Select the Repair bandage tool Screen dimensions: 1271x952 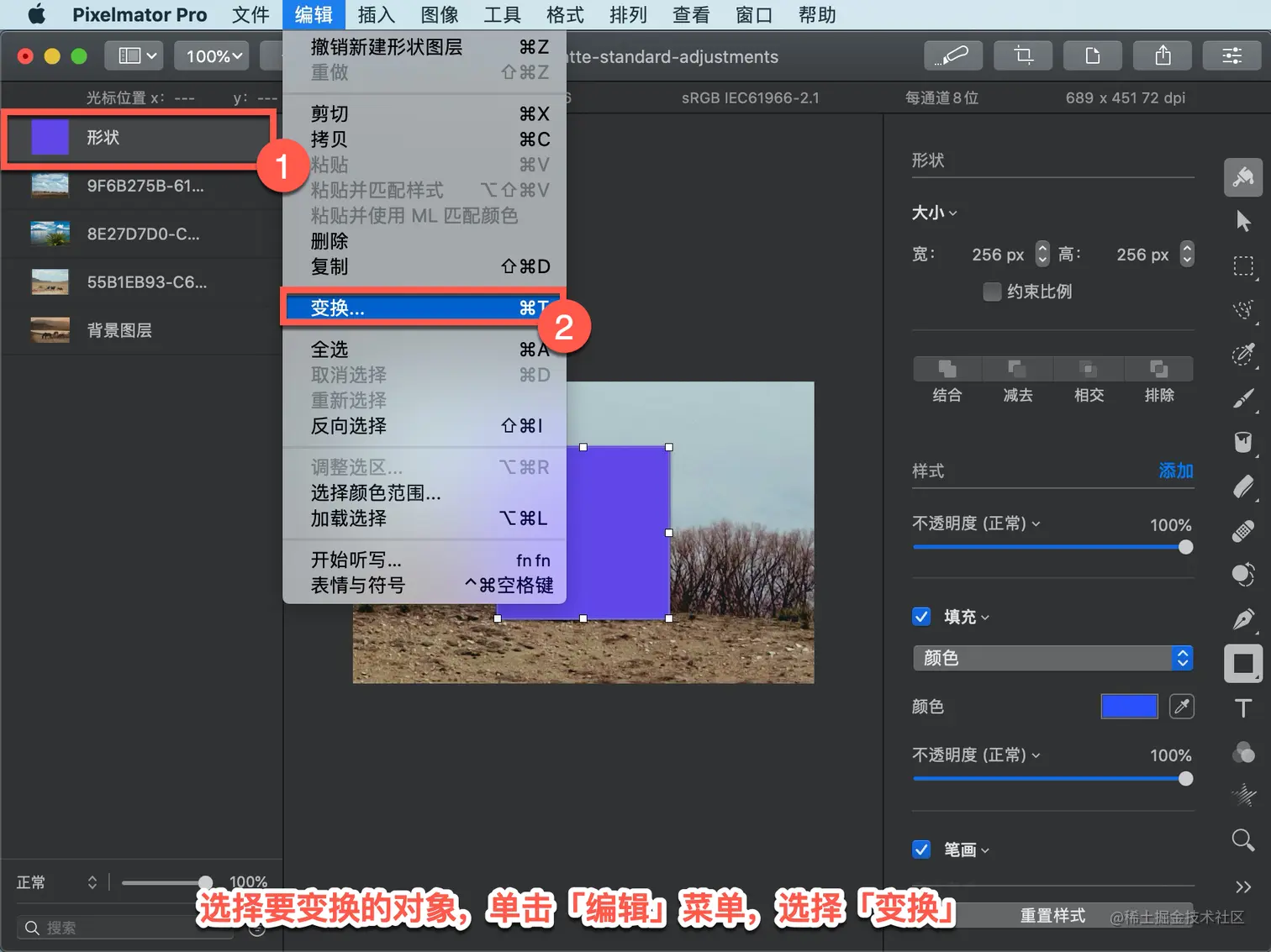point(1243,531)
